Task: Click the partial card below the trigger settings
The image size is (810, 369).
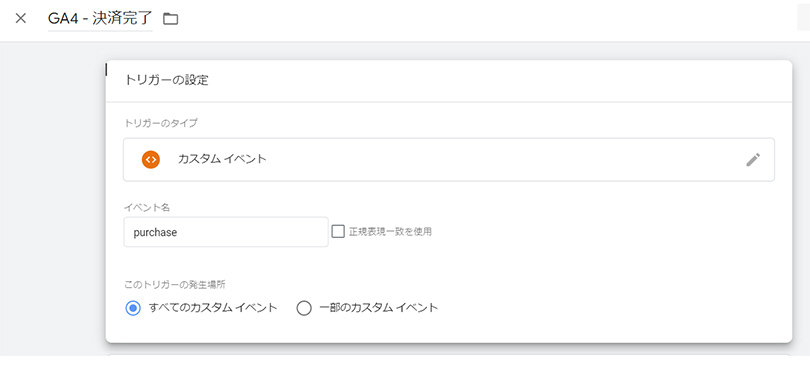Action: [449, 356]
